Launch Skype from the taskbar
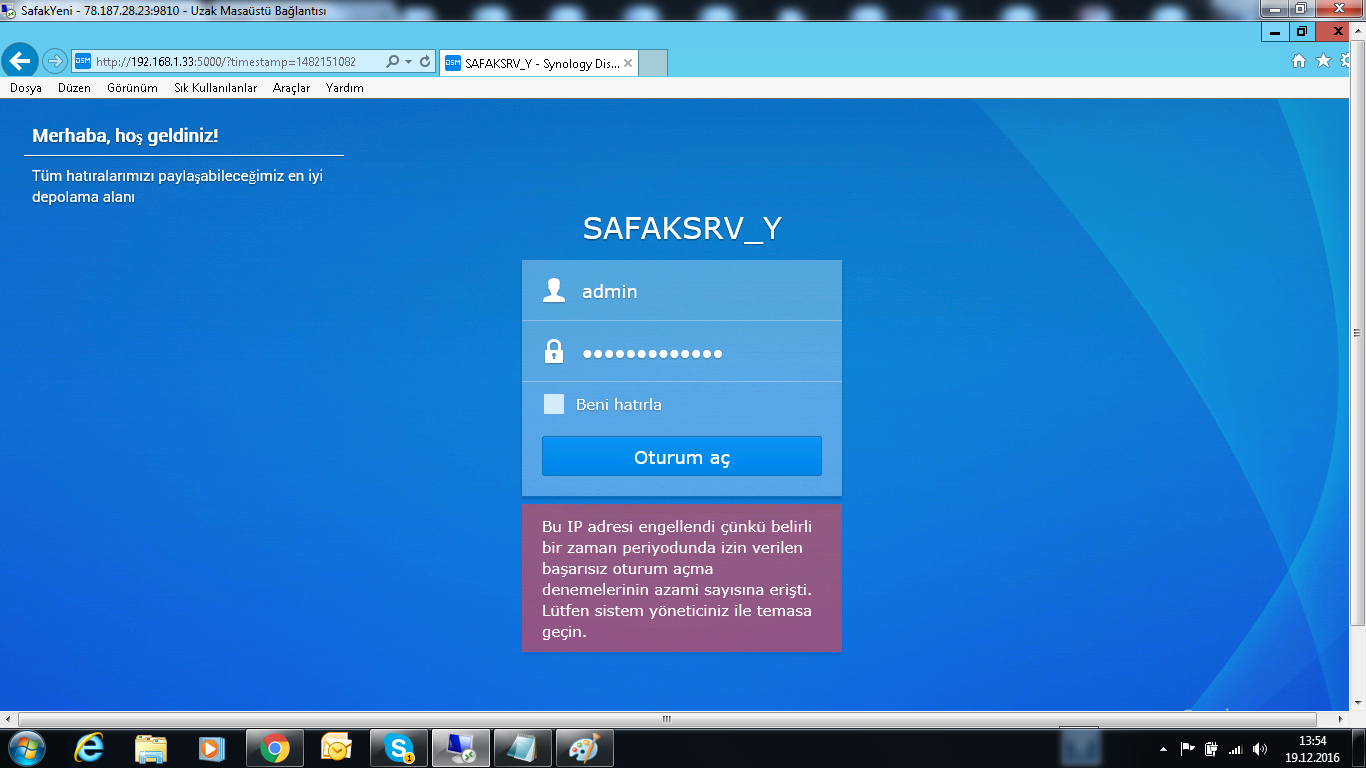This screenshot has width=1366, height=768. point(400,748)
